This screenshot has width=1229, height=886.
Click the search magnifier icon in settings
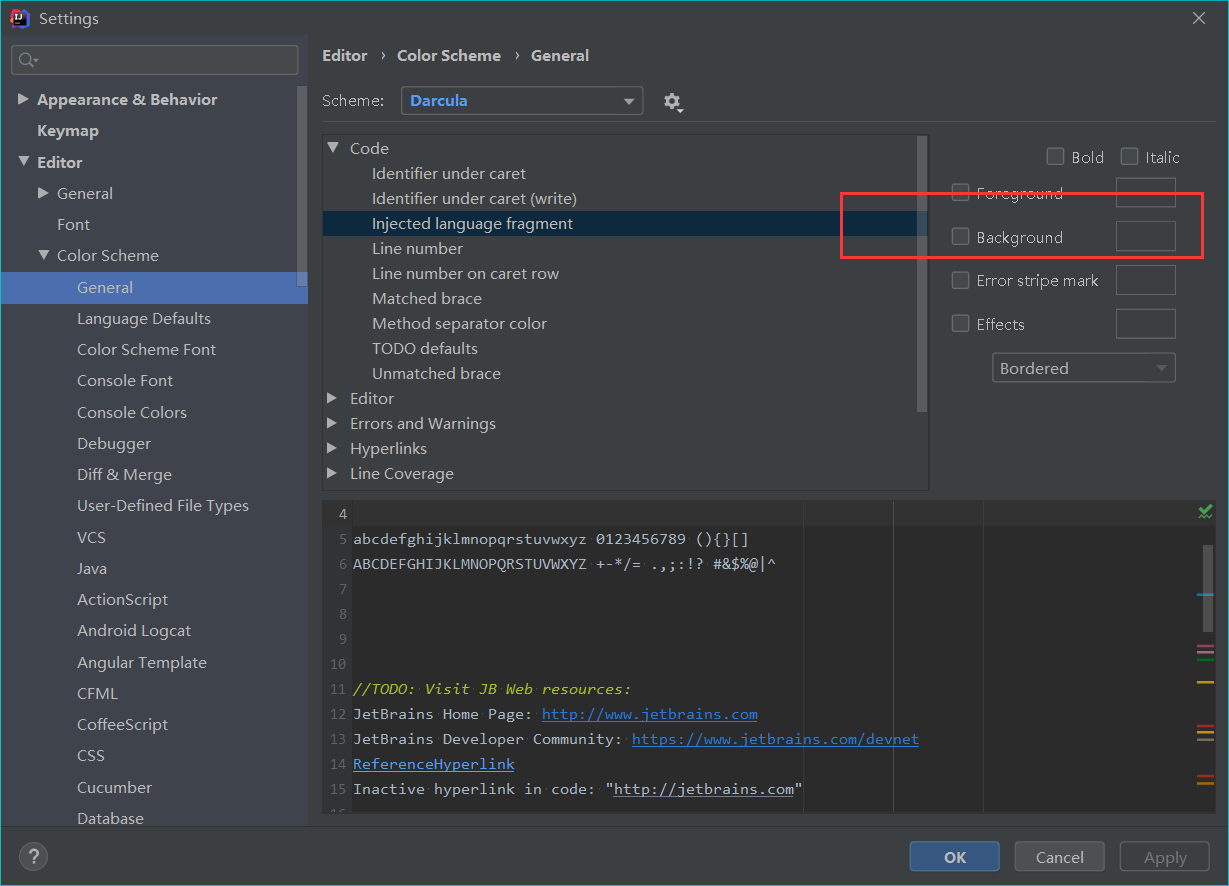tap(28, 60)
